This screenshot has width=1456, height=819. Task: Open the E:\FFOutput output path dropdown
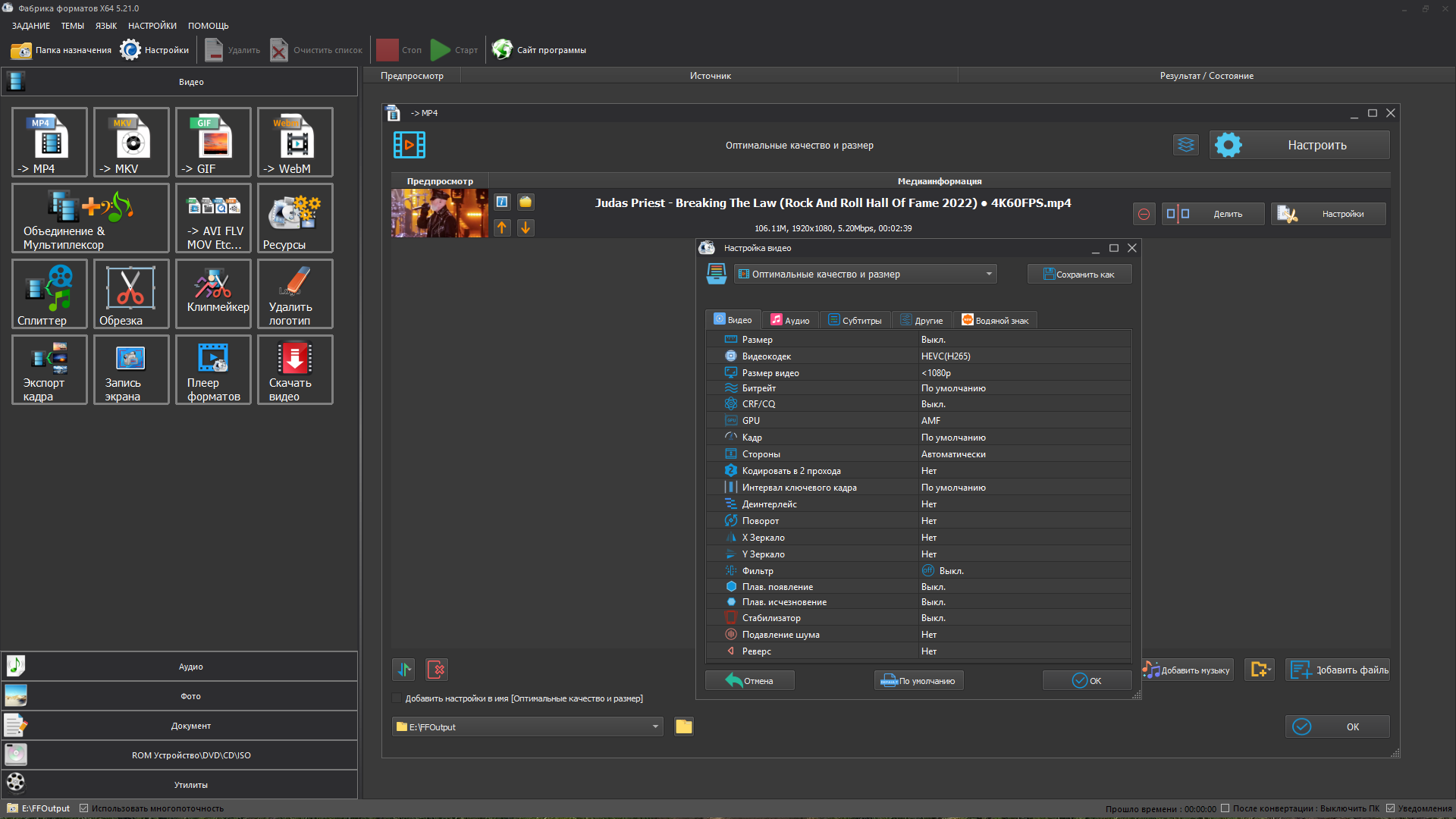528,726
